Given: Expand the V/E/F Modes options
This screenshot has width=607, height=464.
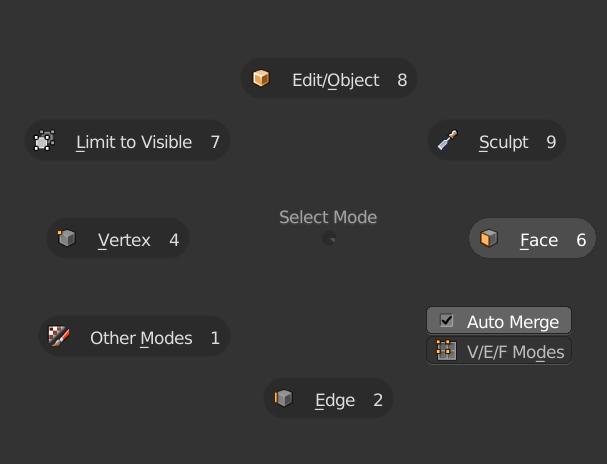Looking at the screenshot, I should pos(515,352).
